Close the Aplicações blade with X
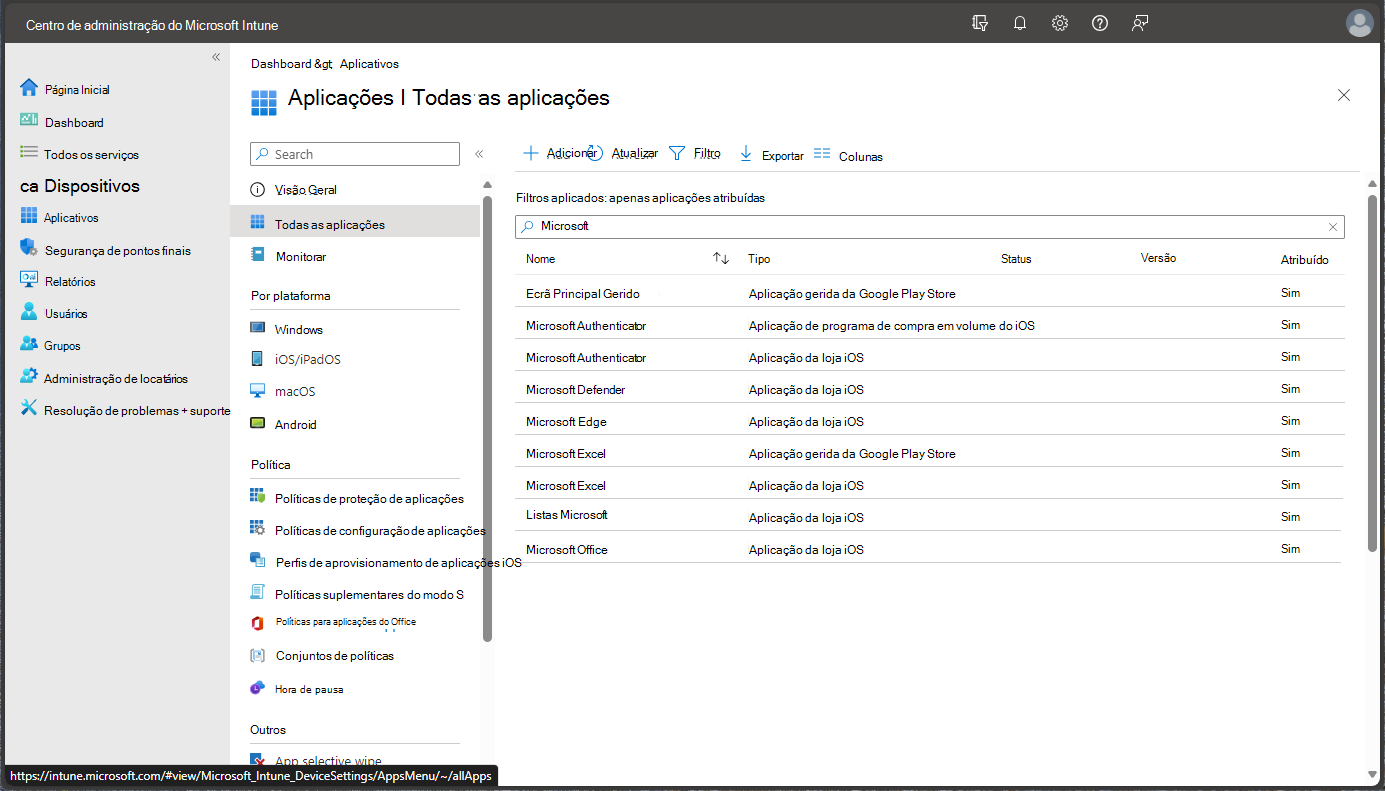The image size is (1385, 791). [1344, 95]
